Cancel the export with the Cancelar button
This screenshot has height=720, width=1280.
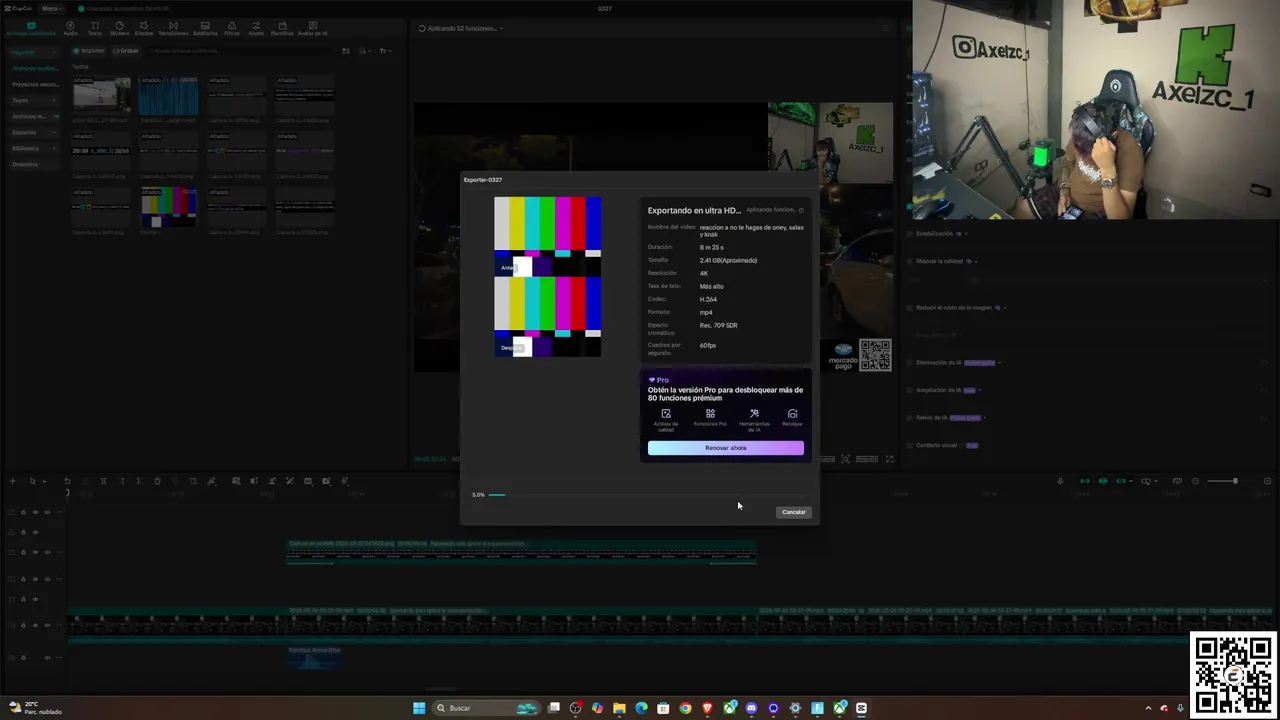tap(793, 512)
